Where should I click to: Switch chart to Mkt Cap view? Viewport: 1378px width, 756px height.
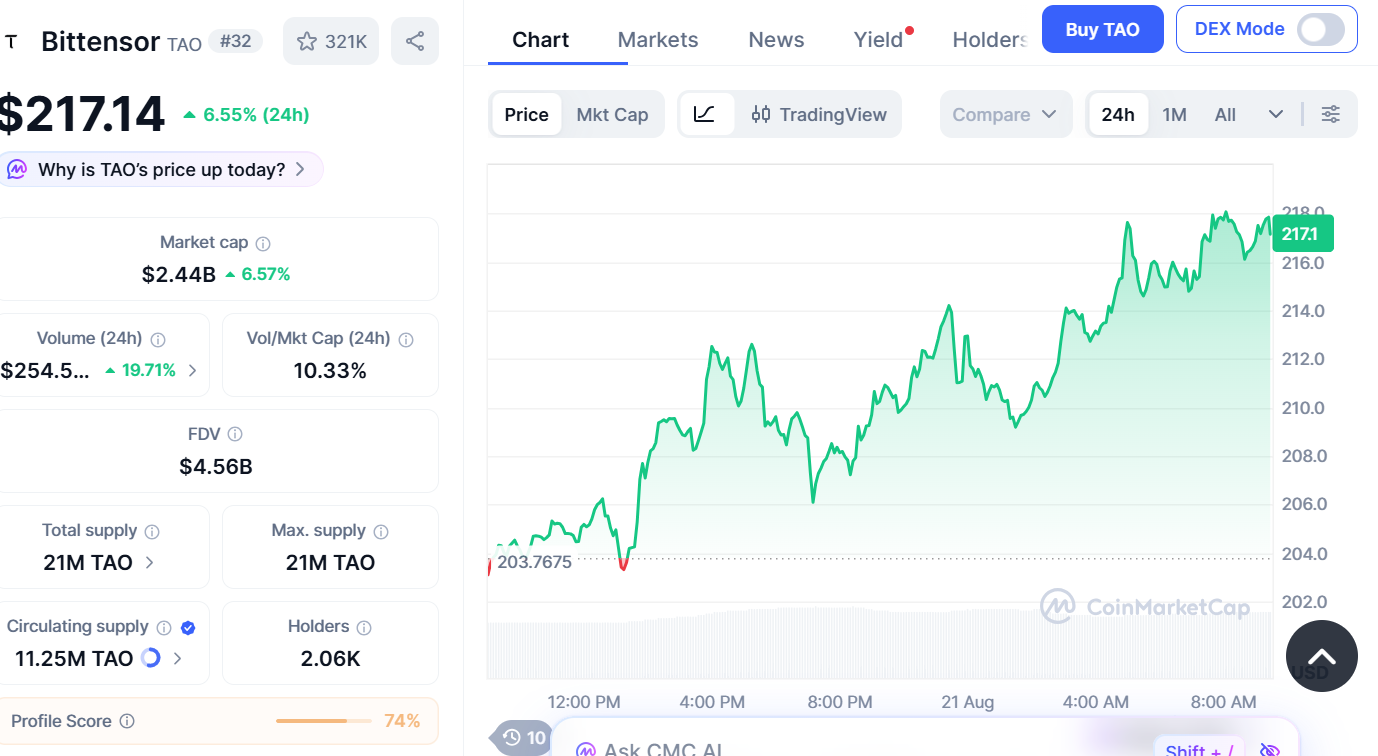pos(612,114)
